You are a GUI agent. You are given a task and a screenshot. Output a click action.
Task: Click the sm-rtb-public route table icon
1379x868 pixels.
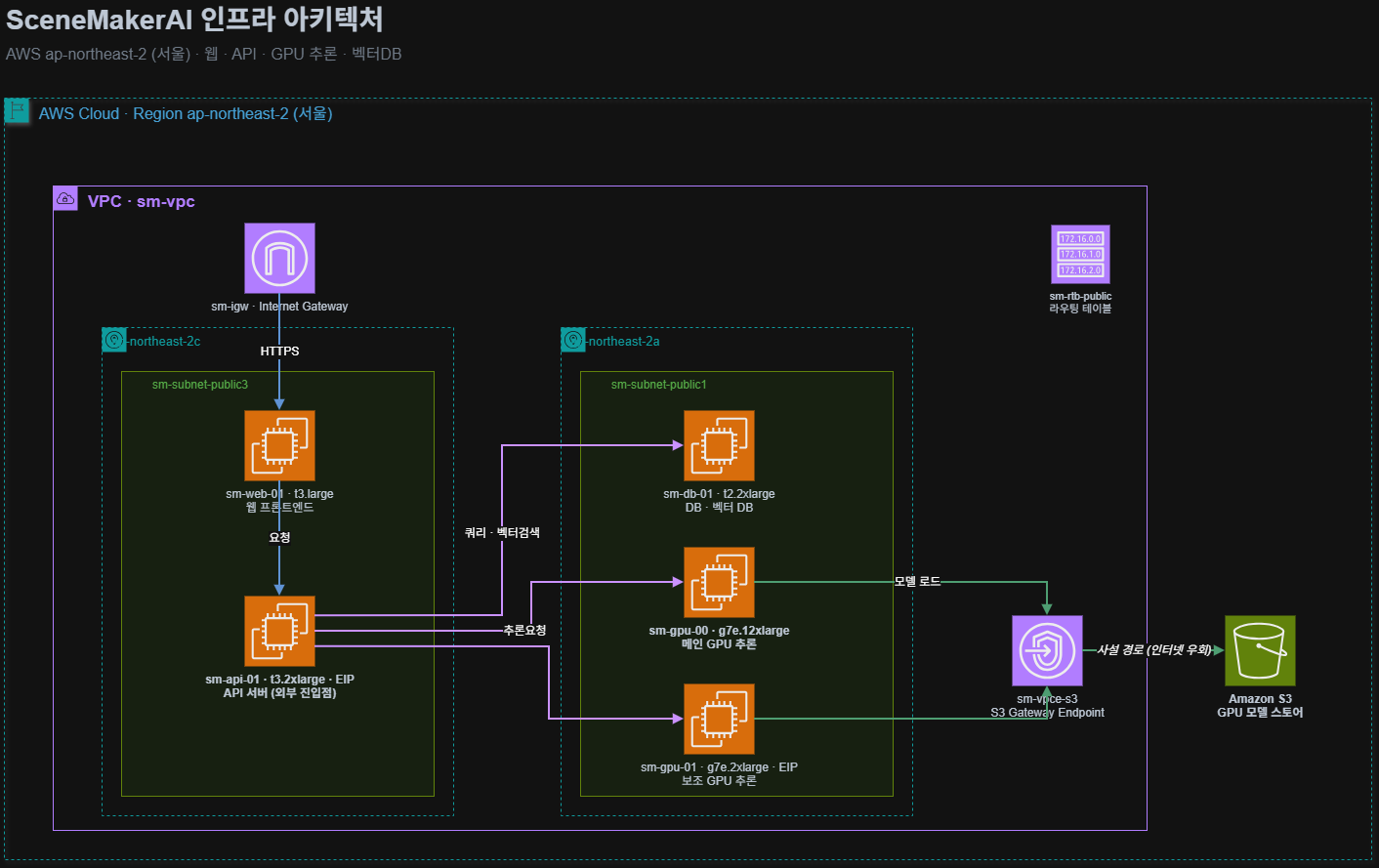click(x=1080, y=254)
